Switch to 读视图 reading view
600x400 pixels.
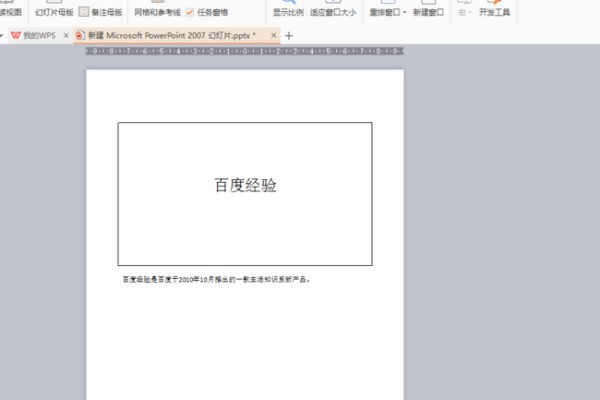pos(11,12)
